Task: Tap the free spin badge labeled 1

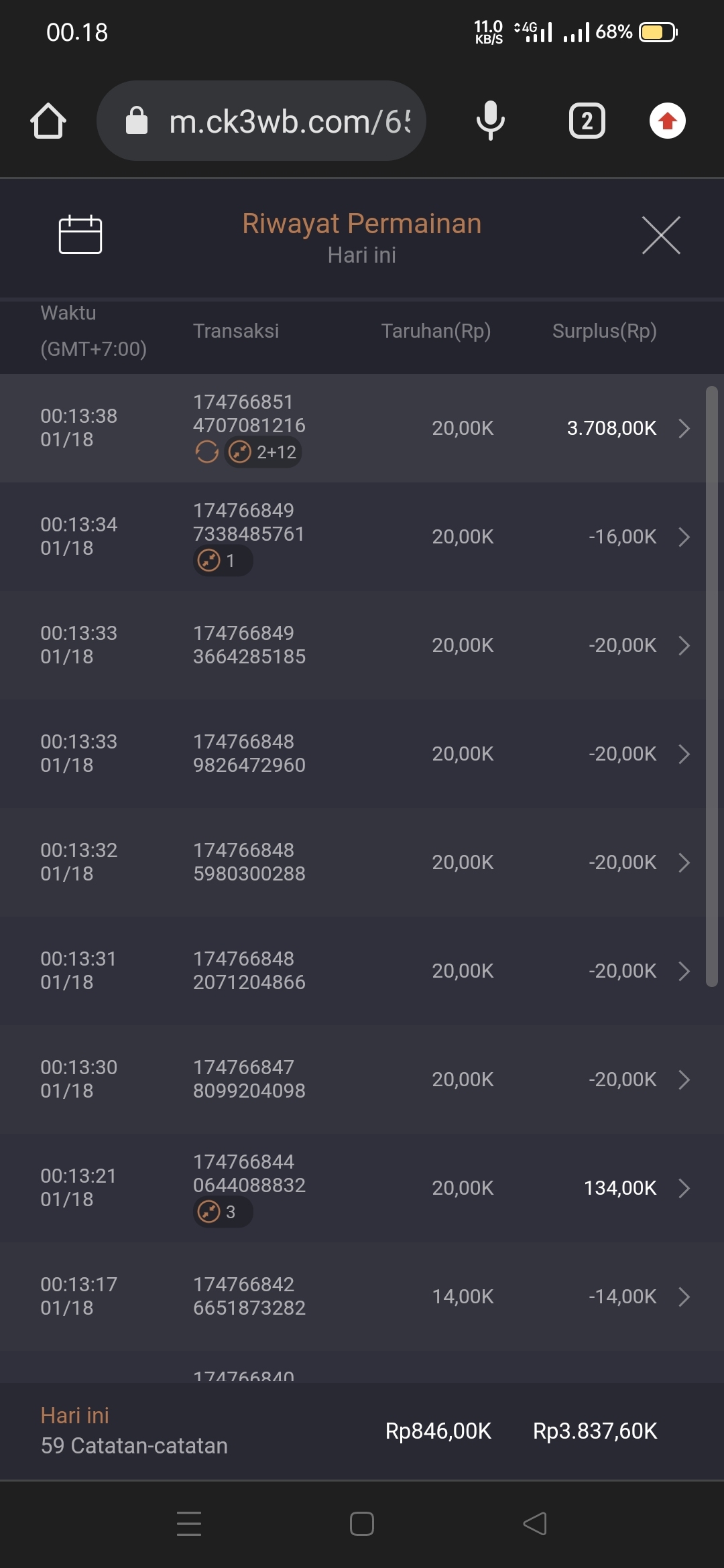Action: click(x=223, y=560)
